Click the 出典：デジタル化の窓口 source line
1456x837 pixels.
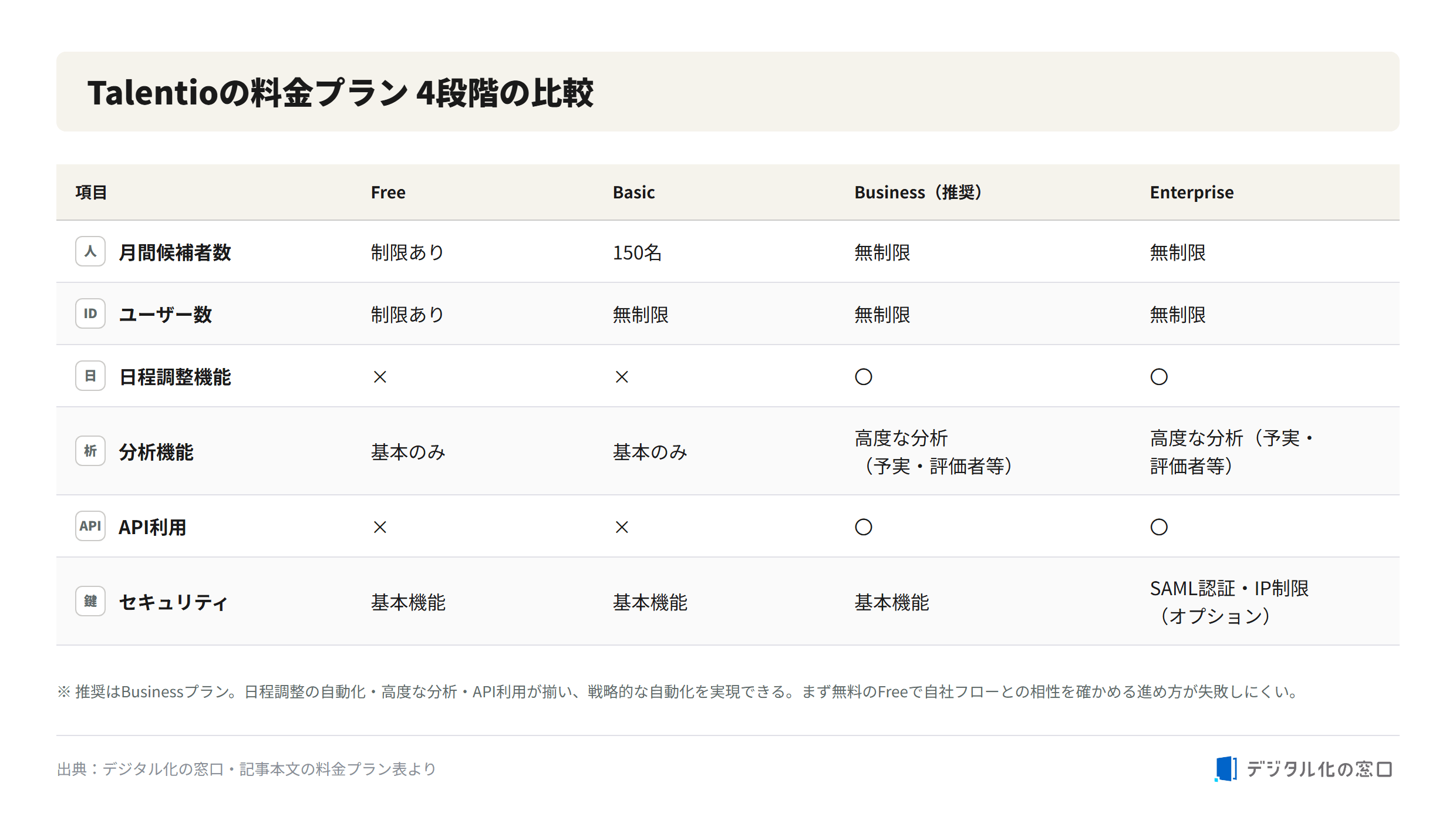pos(247,769)
